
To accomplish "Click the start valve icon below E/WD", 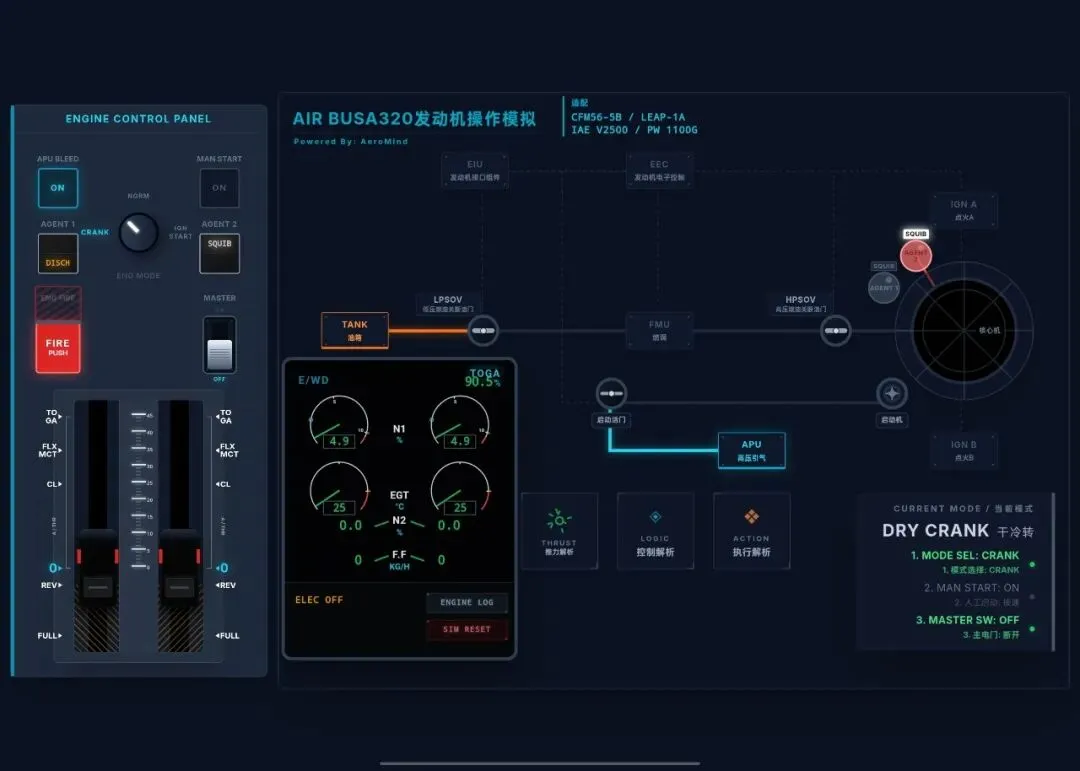I will click(x=611, y=393).
